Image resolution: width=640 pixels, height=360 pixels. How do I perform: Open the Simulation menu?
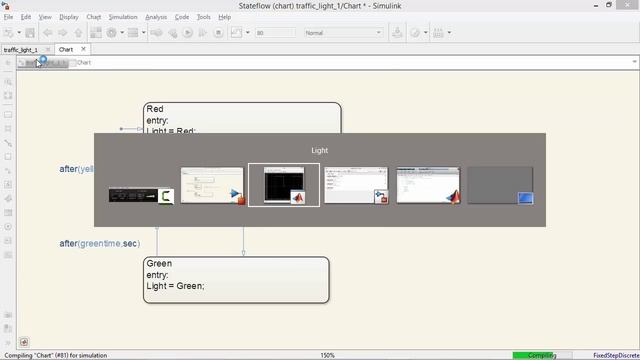(x=123, y=17)
